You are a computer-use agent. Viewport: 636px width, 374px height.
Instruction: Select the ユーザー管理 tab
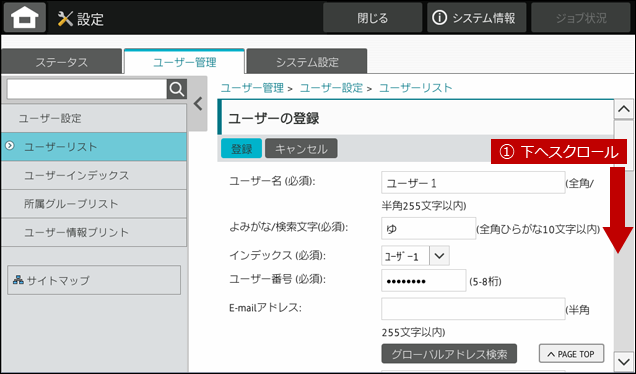click(x=185, y=62)
